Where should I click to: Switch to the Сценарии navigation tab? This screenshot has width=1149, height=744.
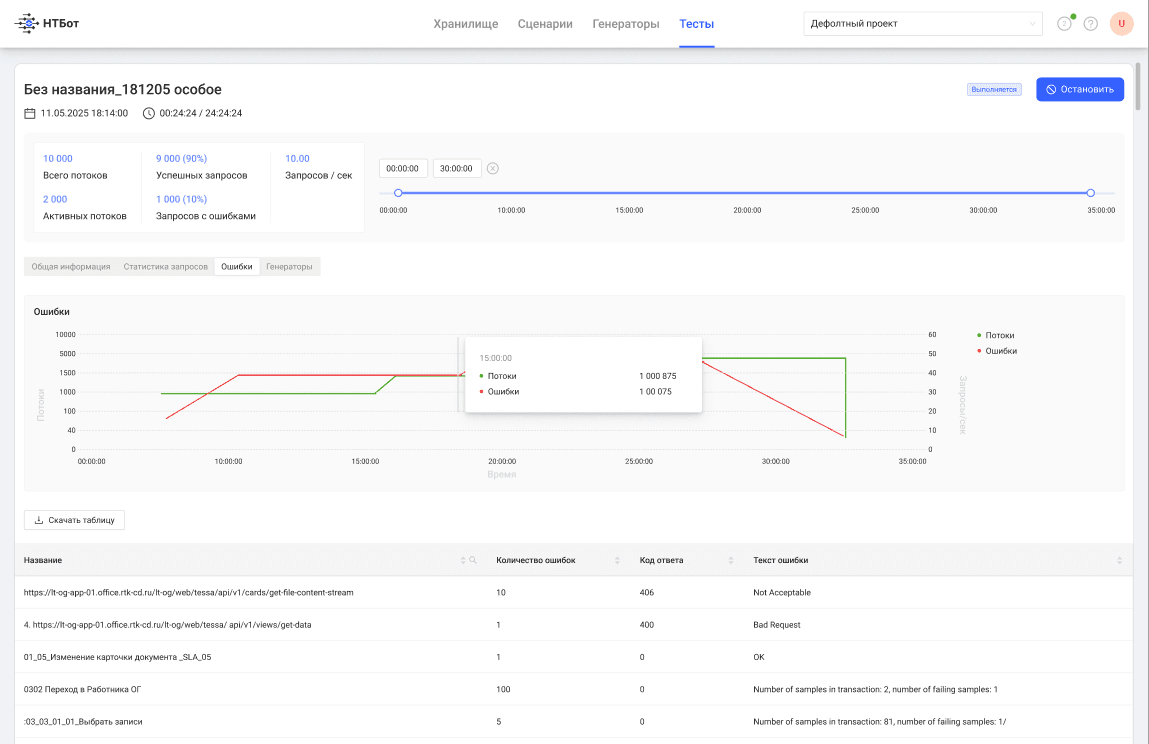point(545,23)
